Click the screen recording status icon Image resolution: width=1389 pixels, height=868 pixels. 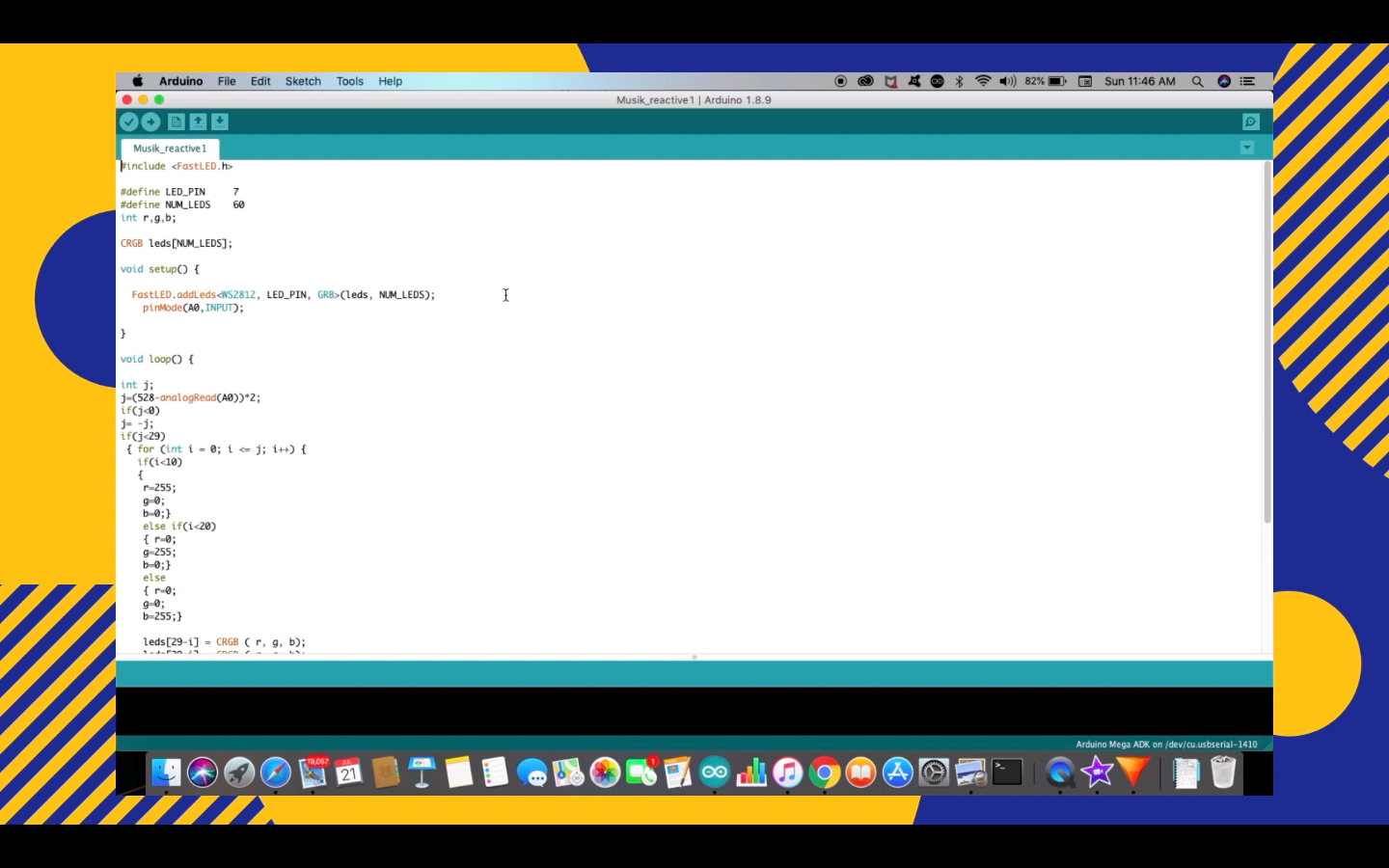[x=840, y=81]
